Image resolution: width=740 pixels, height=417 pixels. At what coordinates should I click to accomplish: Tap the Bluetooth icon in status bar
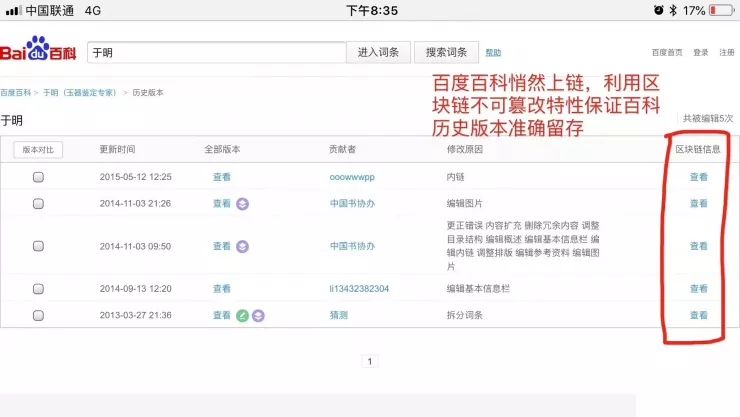(x=673, y=10)
